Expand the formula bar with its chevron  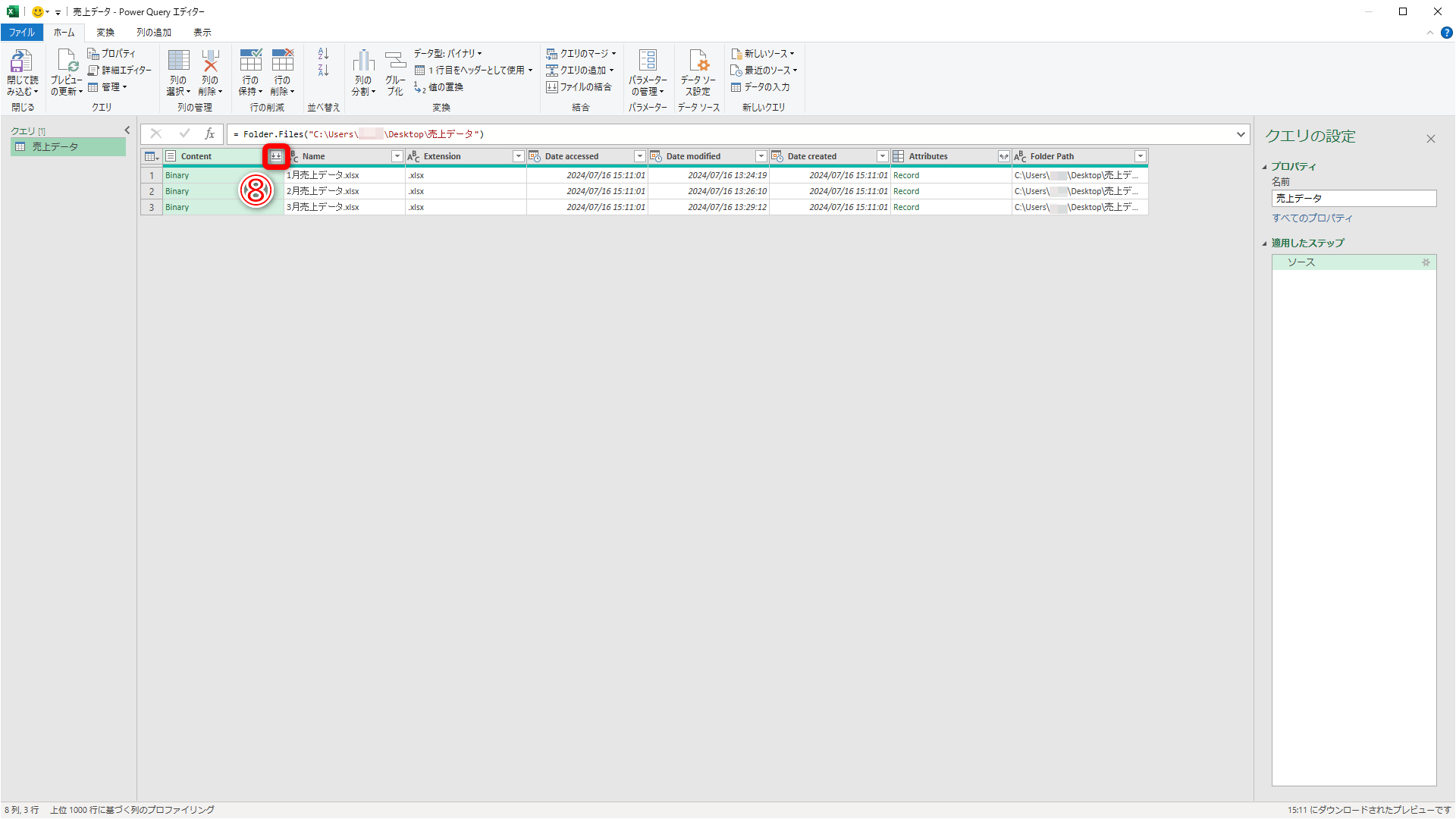[1241, 134]
